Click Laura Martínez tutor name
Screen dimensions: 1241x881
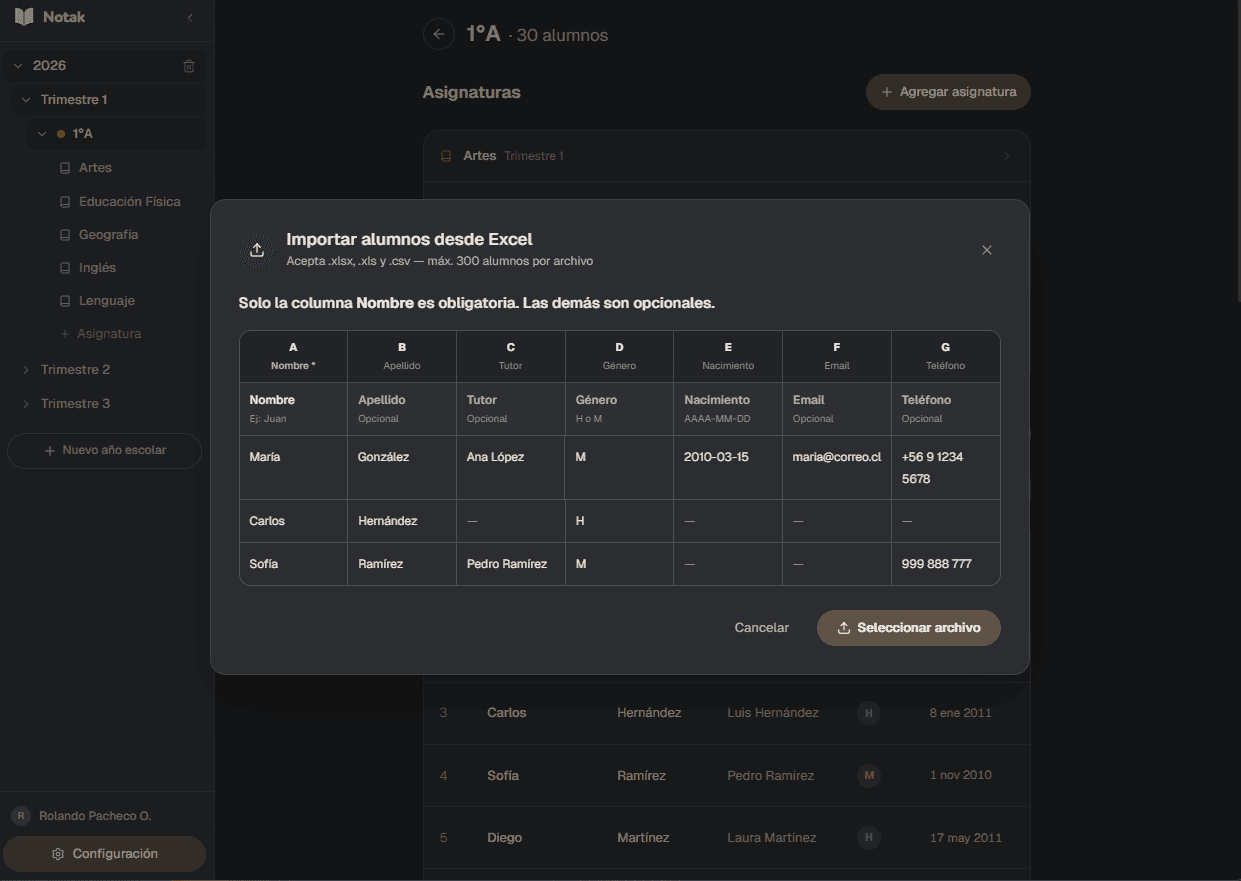[772, 838]
